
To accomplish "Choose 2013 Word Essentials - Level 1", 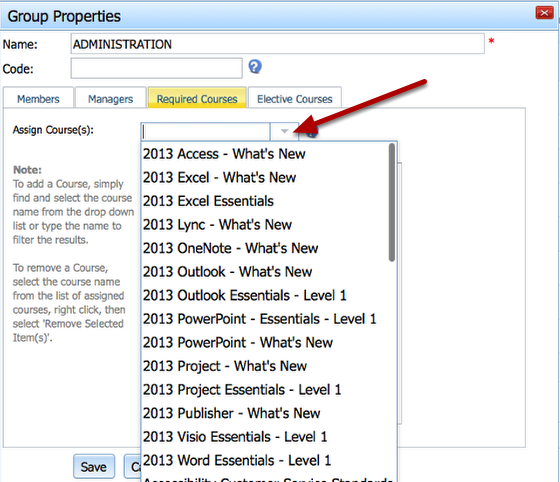I will click(x=265, y=460).
